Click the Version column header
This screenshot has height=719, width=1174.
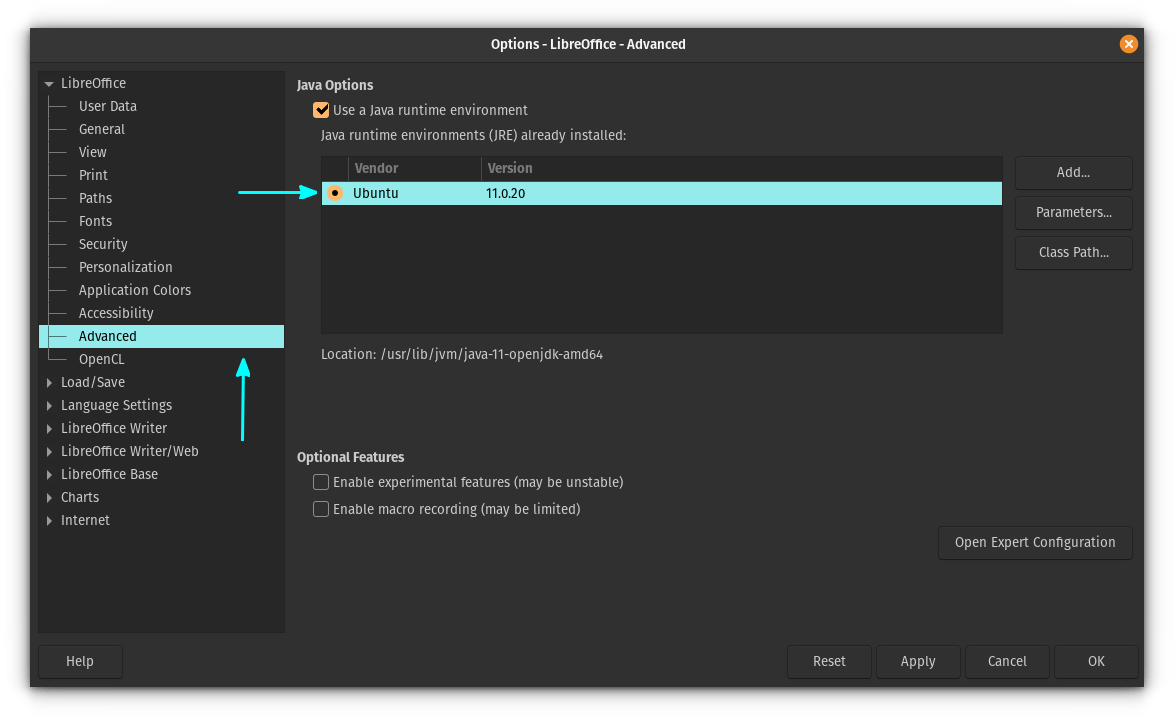(x=510, y=168)
